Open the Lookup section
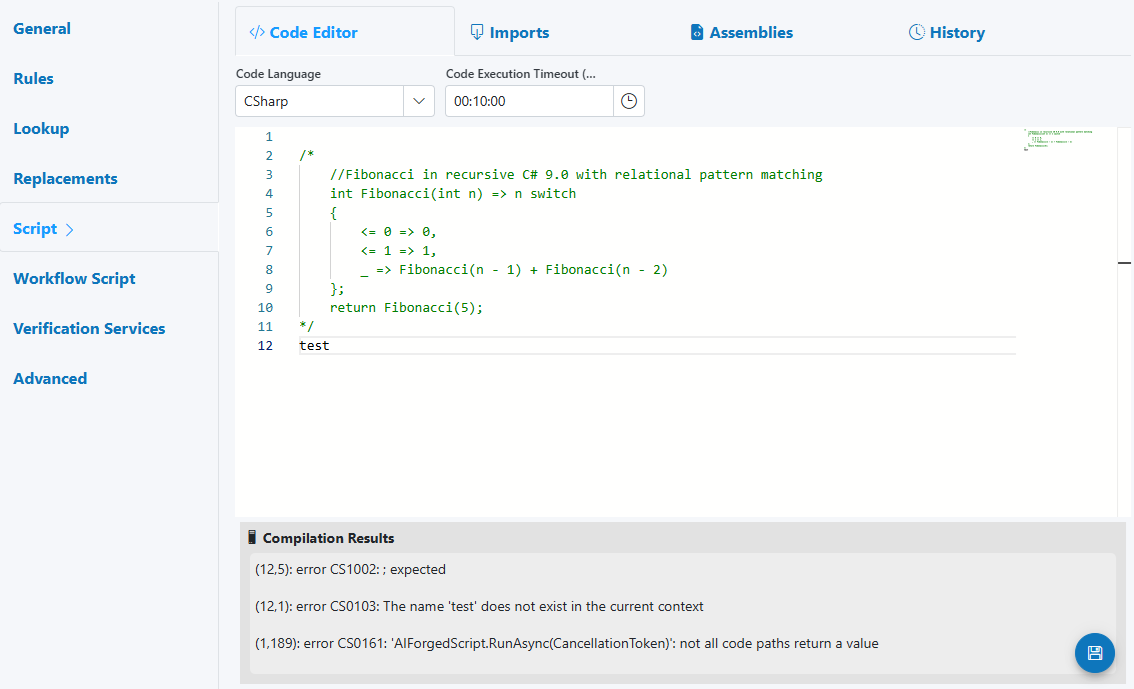This screenshot has width=1134, height=689. click(x=41, y=129)
